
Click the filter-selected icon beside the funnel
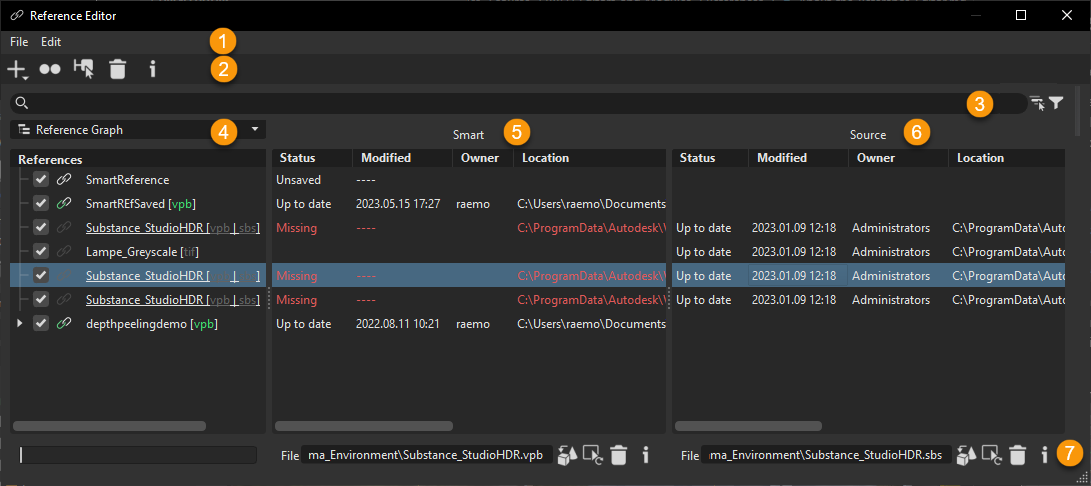pos(1037,104)
